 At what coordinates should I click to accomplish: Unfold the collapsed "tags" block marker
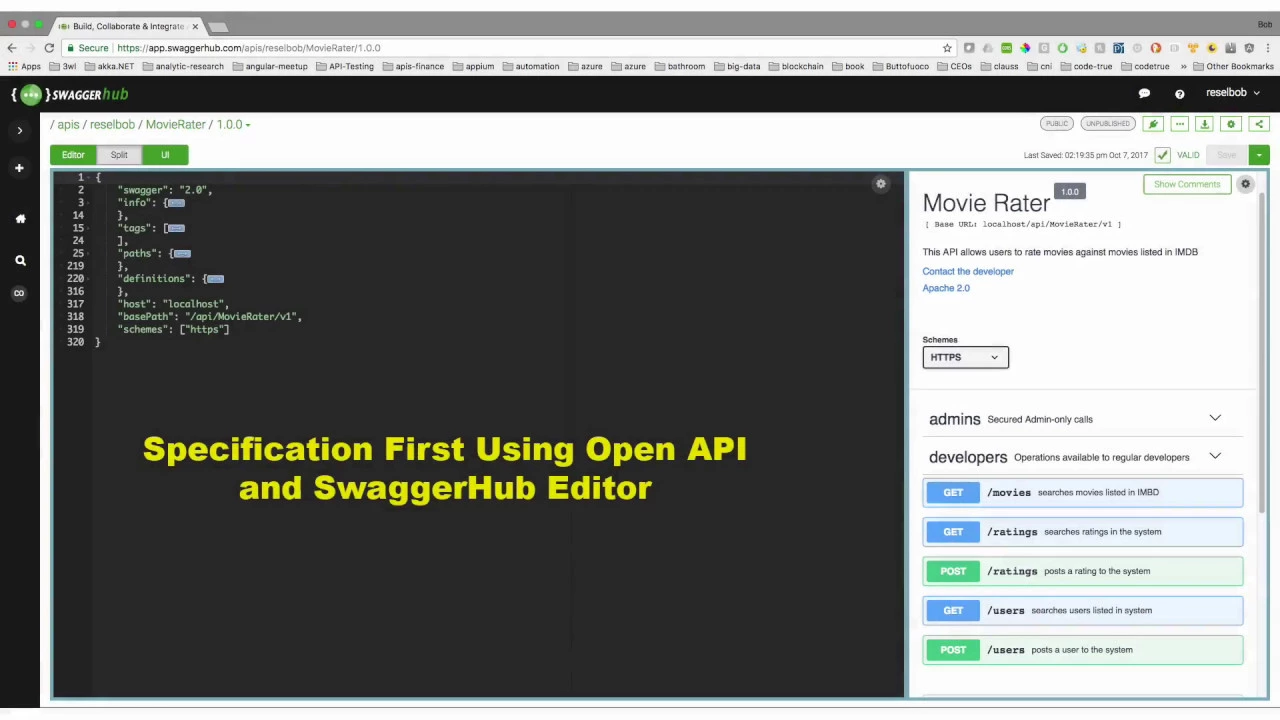[x=177, y=228]
